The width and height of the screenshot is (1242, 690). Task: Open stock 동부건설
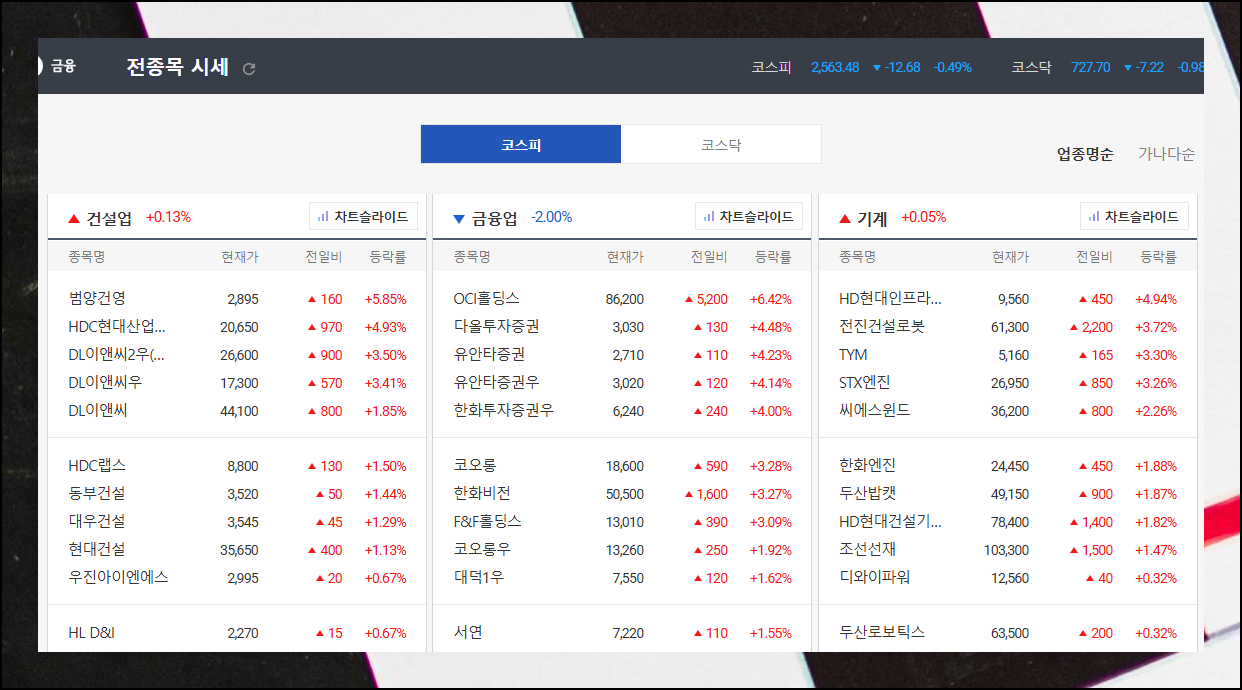click(x=97, y=494)
